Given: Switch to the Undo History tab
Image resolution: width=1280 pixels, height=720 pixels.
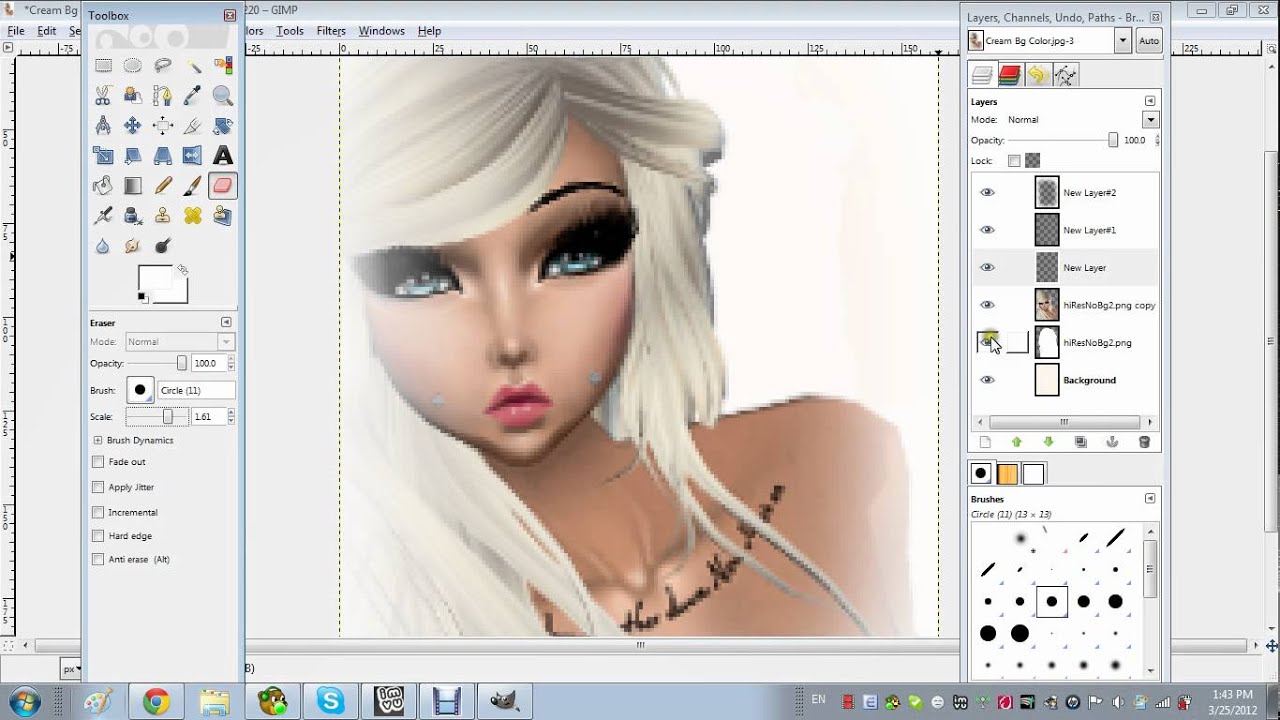Looking at the screenshot, I should tap(1037, 75).
